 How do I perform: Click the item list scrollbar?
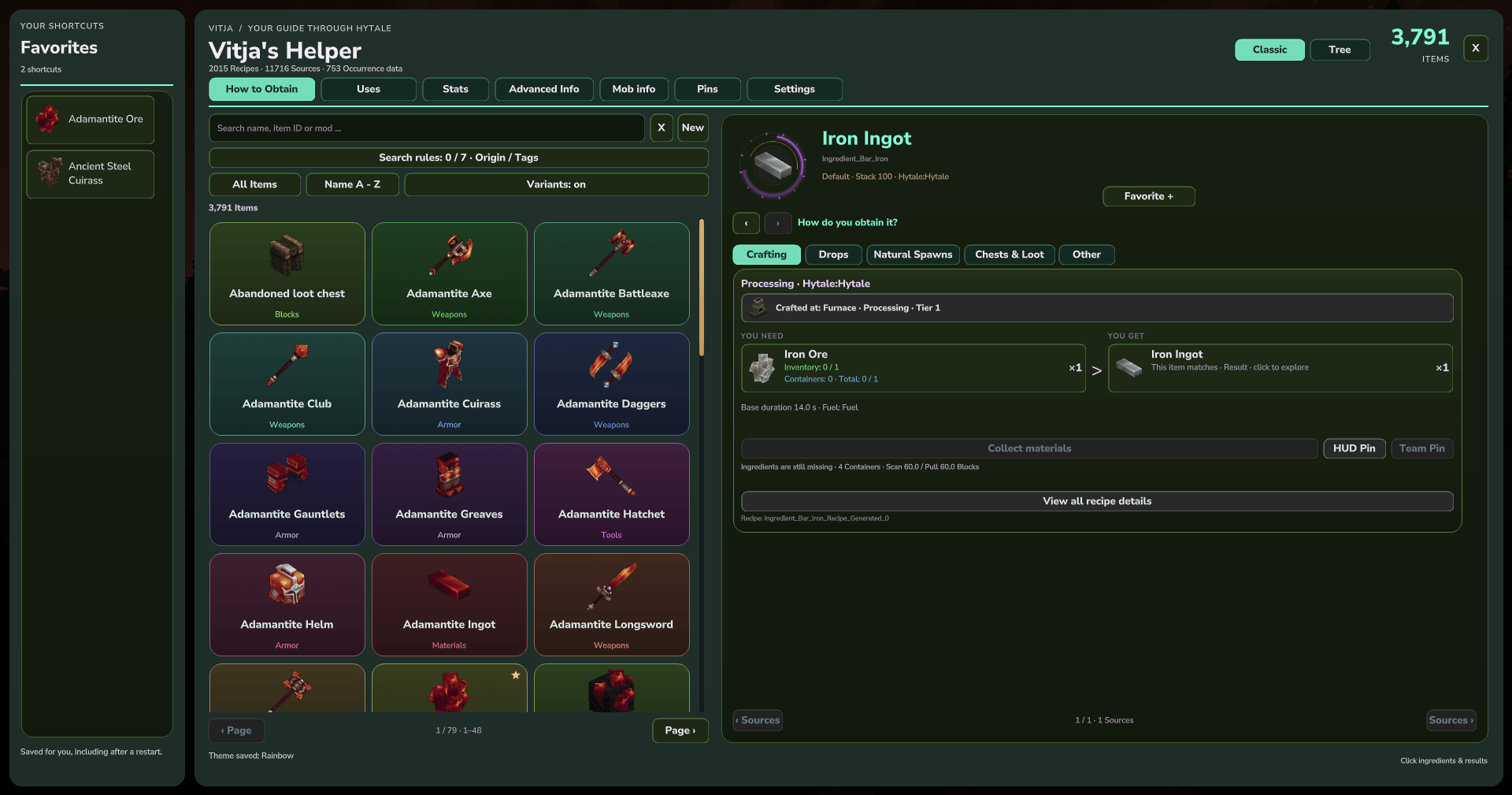702,288
